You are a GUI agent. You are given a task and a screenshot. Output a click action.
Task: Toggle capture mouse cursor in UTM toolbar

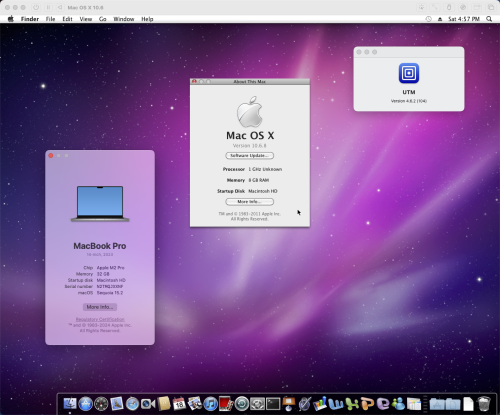[422, 7]
